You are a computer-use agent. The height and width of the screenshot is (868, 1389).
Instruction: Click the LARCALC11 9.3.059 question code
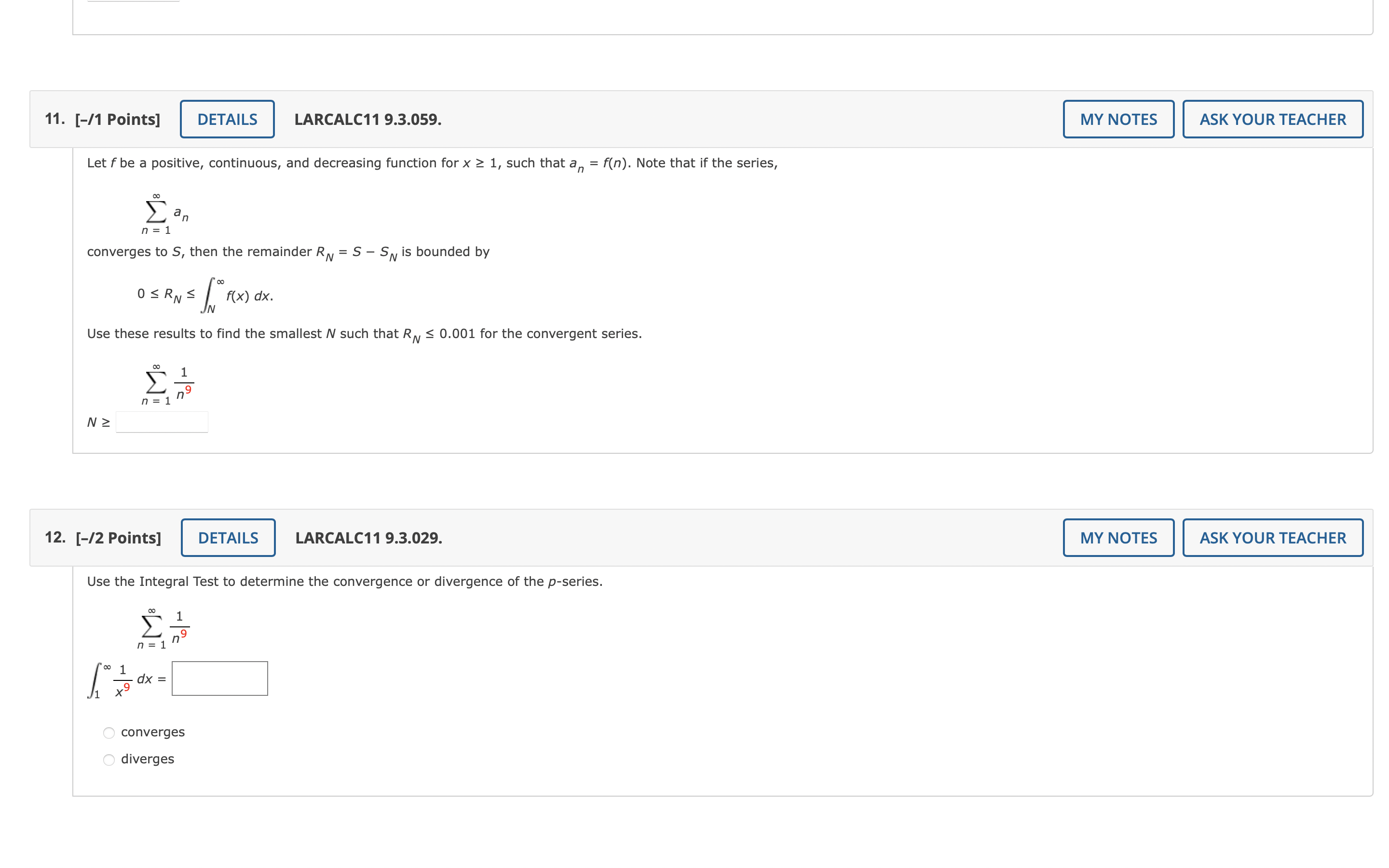pos(368,120)
